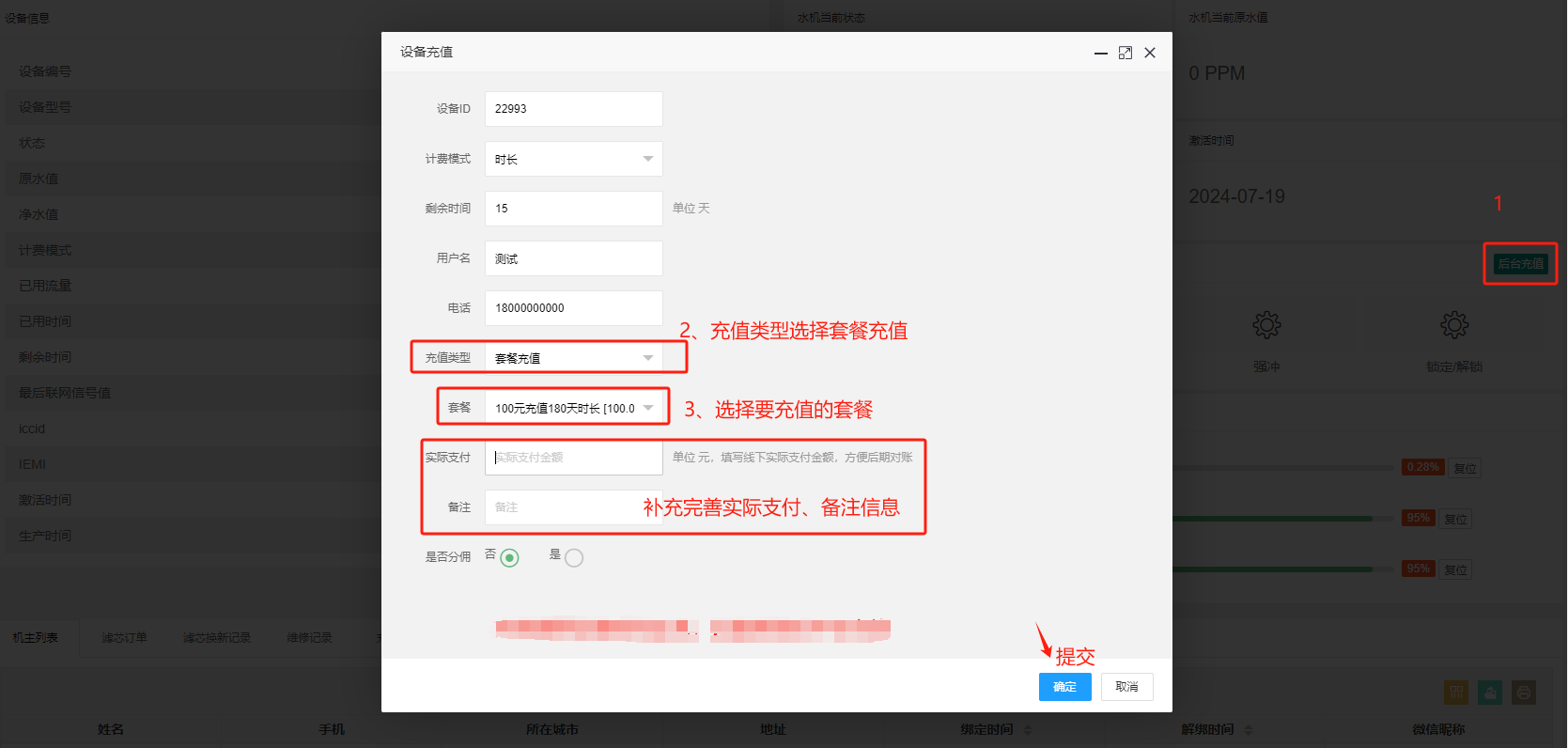Image resolution: width=1568 pixels, height=748 pixels.
Task: Open the column filter grid icon above table
Action: pyautogui.click(x=1456, y=693)
